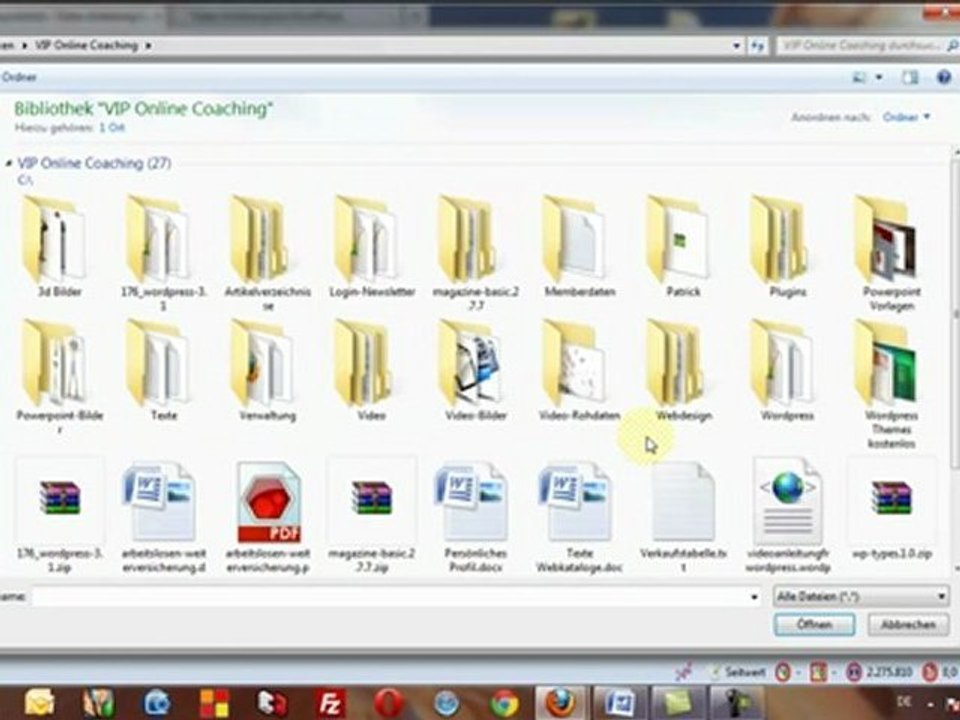Image resolution: width=960 pixels, height=720 pixels.
Task: Select the videoanleitungfr wordpress file
Action: pos(787,516)
